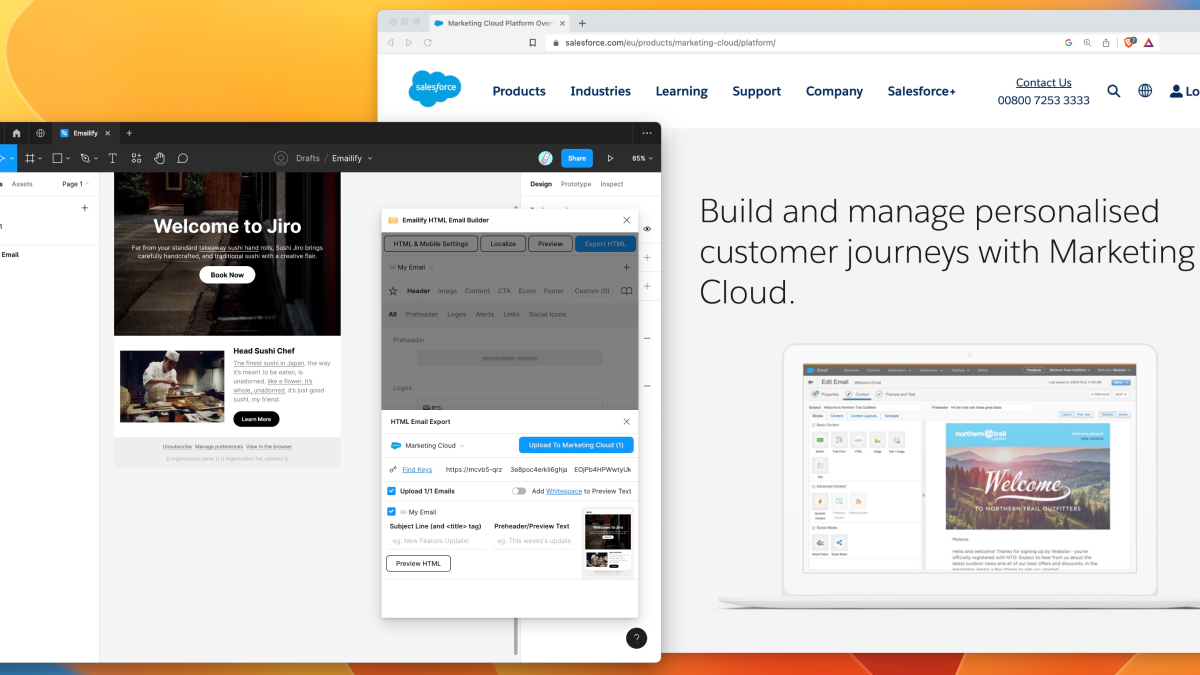This screenshot has height=675, width=1200.
Task: Click the Salesforce region globe icon
Action: tap(1145, 91)
